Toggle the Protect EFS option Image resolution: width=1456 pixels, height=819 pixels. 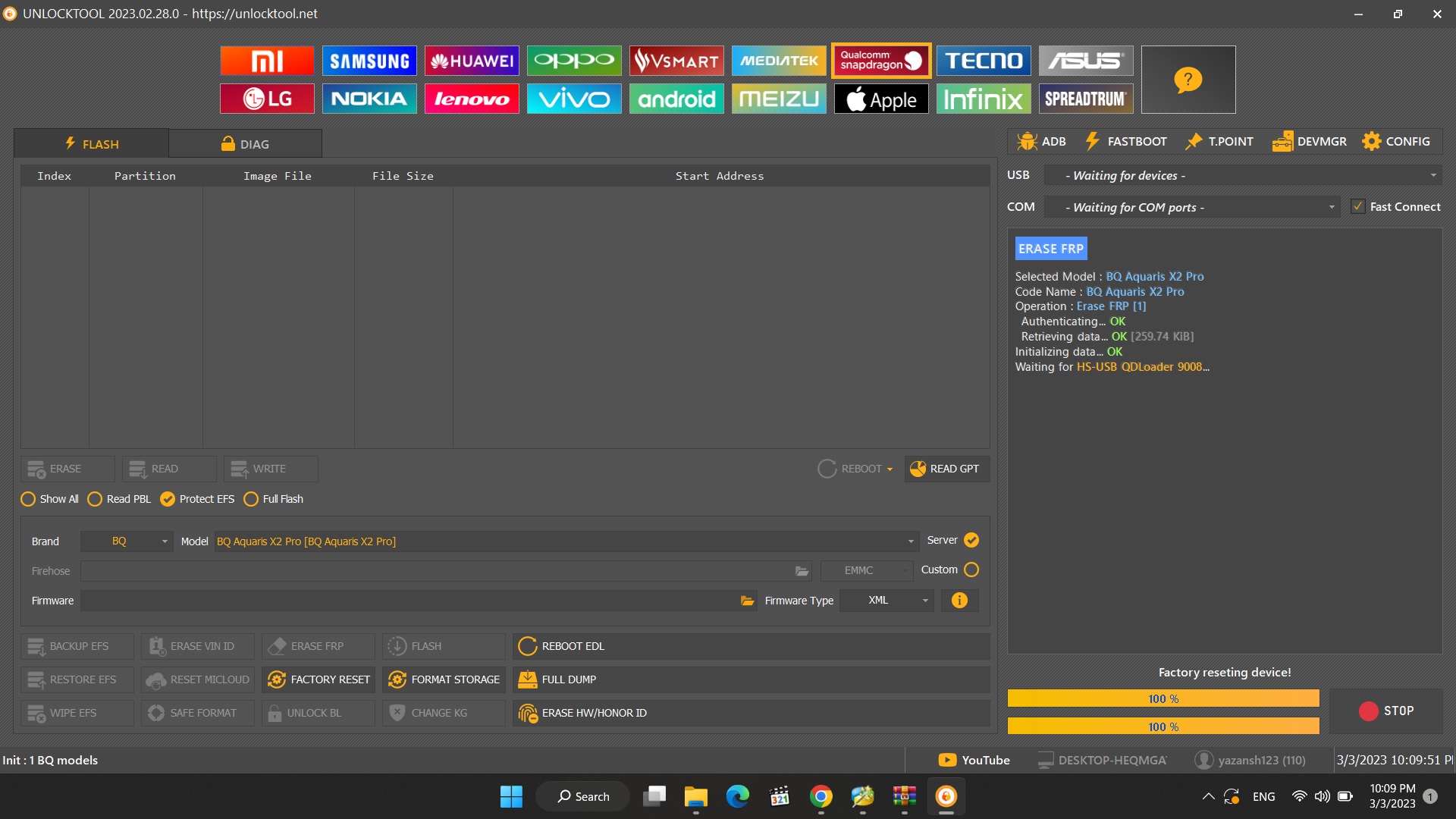[x=197, y=499]
